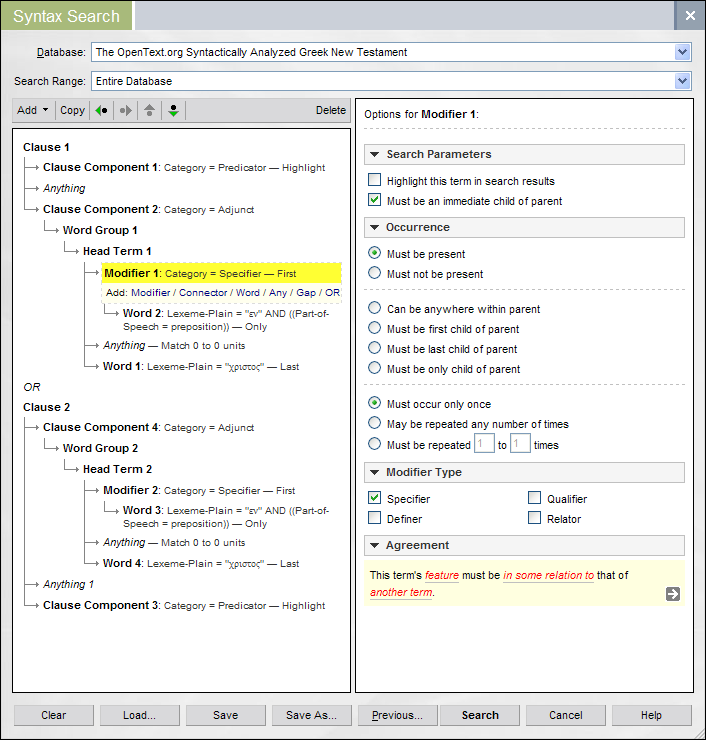Select 'Must not be present' radio option
The image size is (706, 740).
[375, 274]
